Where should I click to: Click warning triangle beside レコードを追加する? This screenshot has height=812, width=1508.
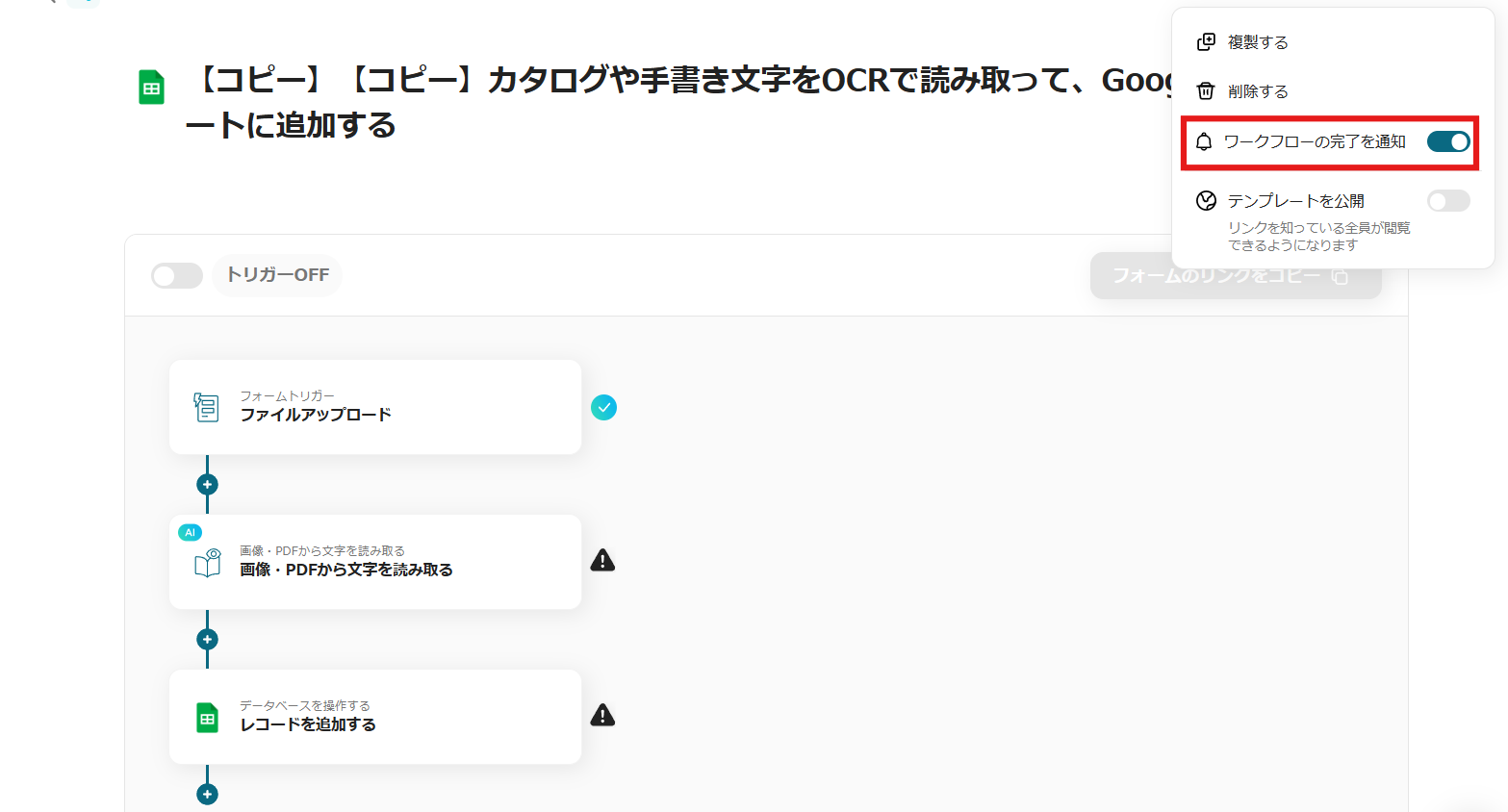pyautogui.click(x=602, y=716)
